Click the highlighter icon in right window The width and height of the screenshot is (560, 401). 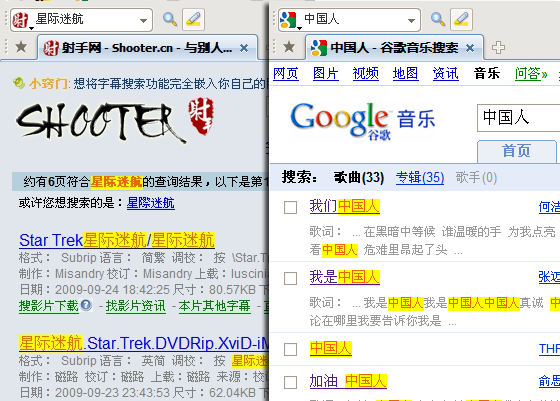(461, 19)
